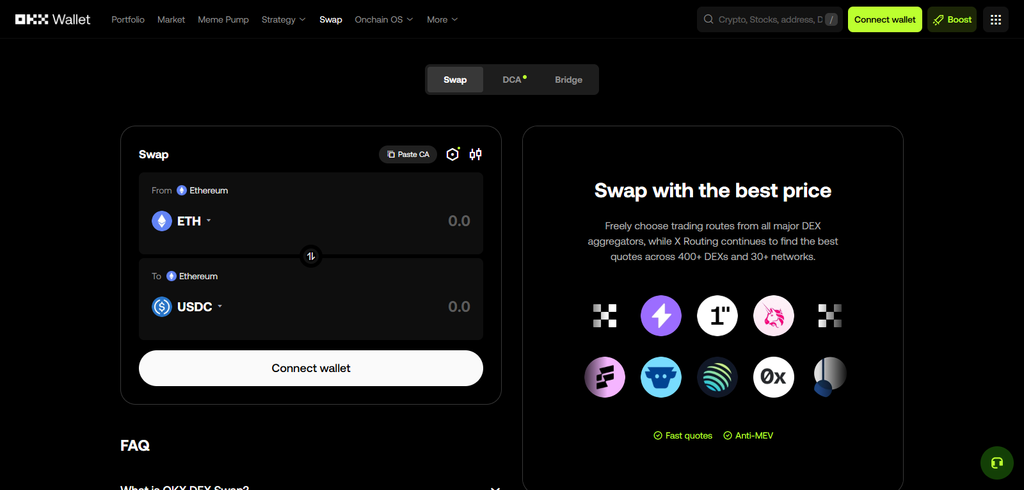Image resolution: width=1024 pixels, height=490 pixels.
Task: Click the rocket Boost button
Action: [952, 20]
